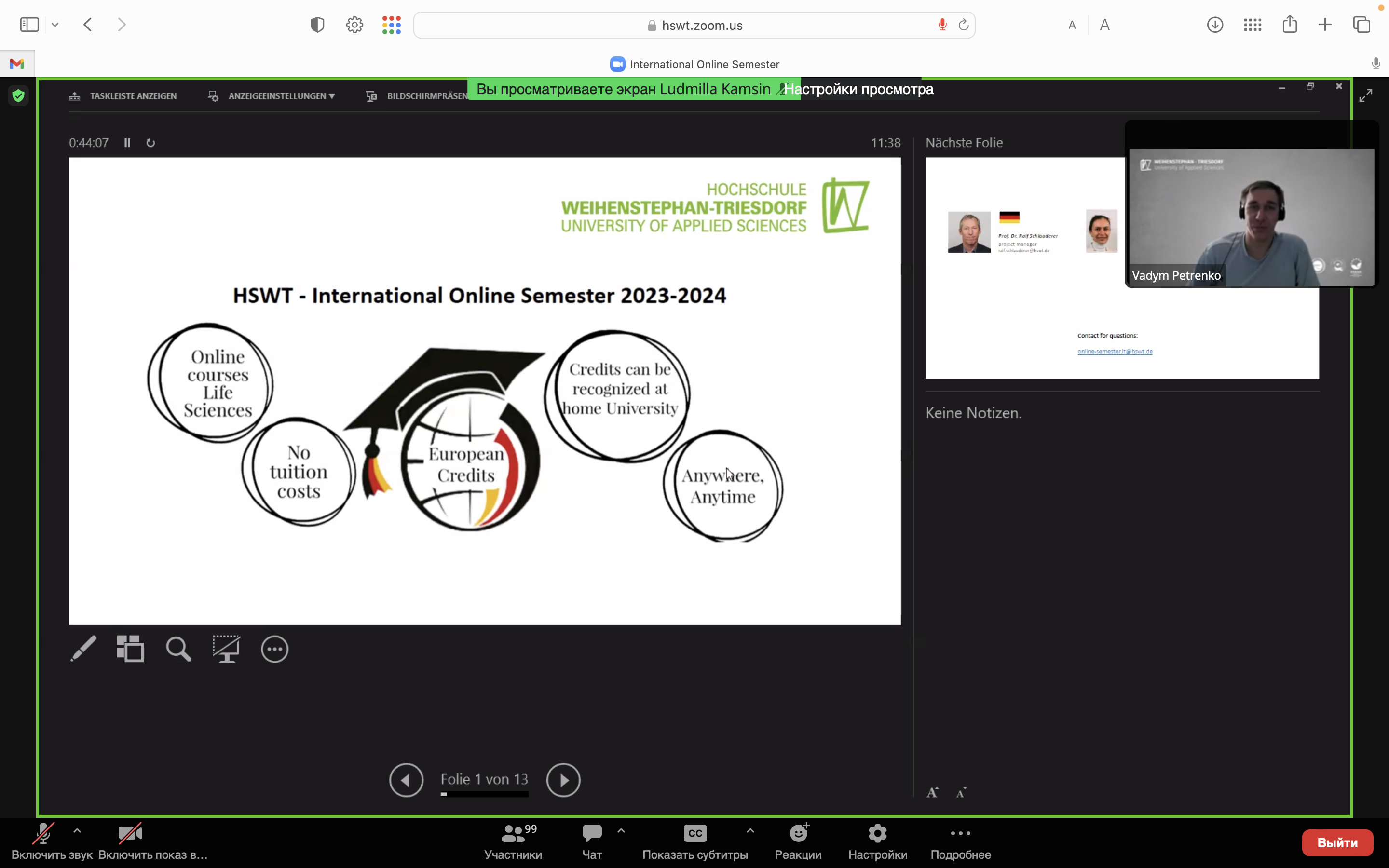Go forward in Safari history
The image size is (1389, 868).
[122, 25]
